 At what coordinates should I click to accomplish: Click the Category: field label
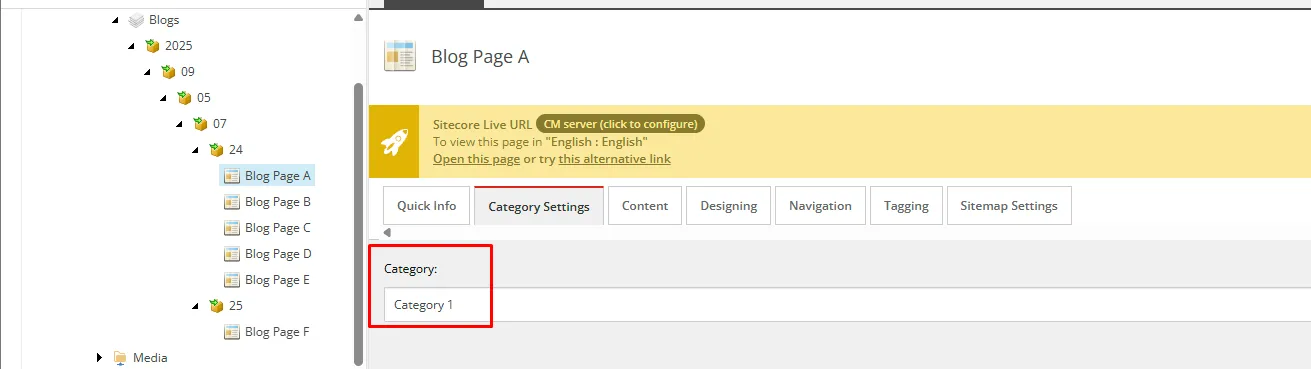coord(411,269)
